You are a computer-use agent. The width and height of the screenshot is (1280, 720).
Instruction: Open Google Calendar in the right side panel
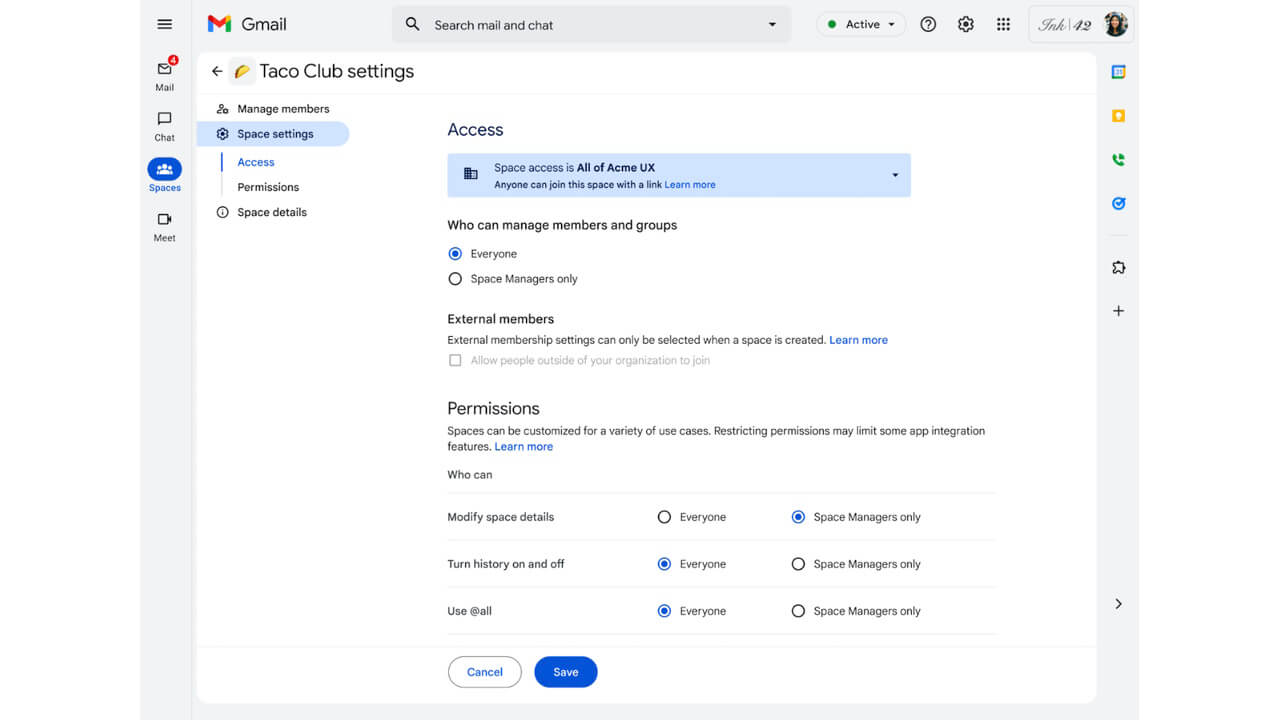pyautogui.click(x=1118, y=71)
